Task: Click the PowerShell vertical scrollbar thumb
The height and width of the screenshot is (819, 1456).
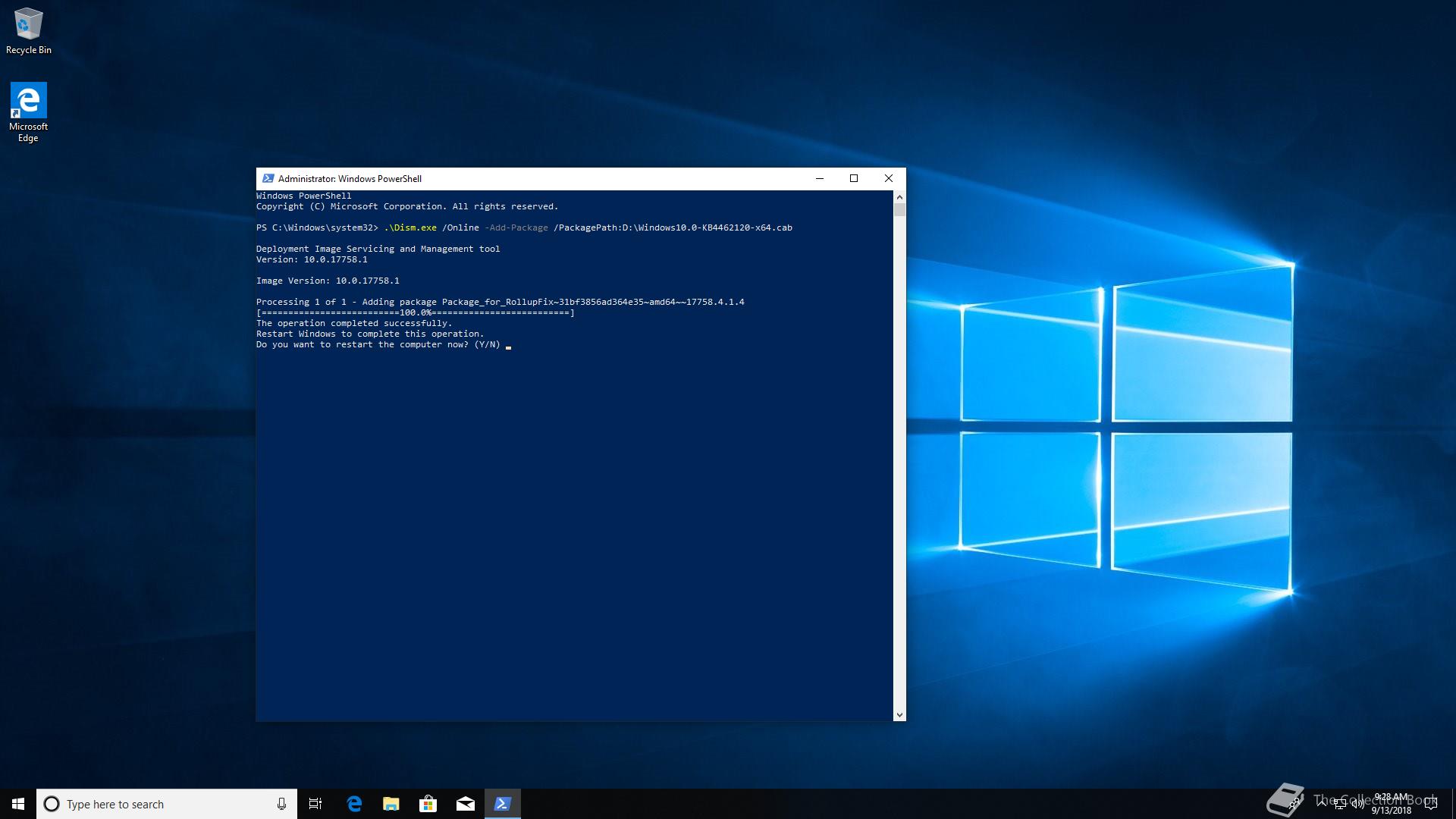Action: [x=899, y=210]
